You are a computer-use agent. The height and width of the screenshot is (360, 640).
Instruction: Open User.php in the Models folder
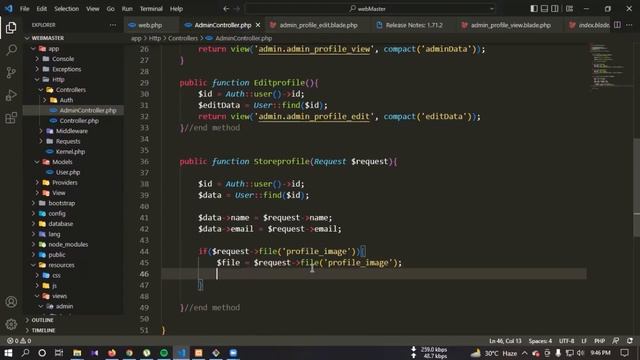[x=68, y=172]
